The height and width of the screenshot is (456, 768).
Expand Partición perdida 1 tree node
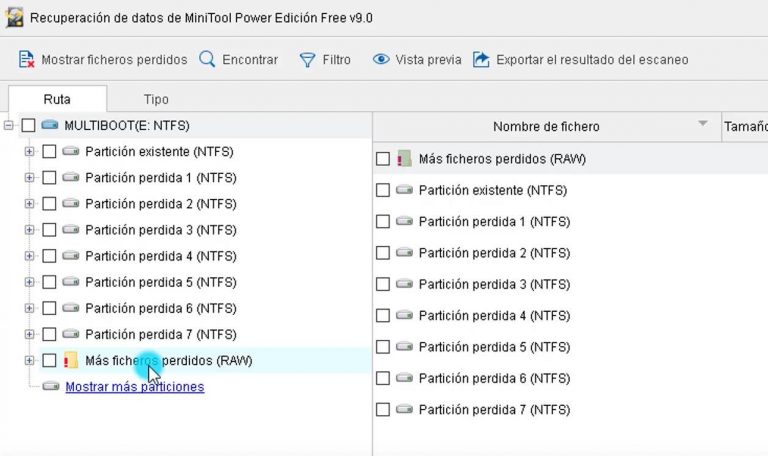coord(29,177)
